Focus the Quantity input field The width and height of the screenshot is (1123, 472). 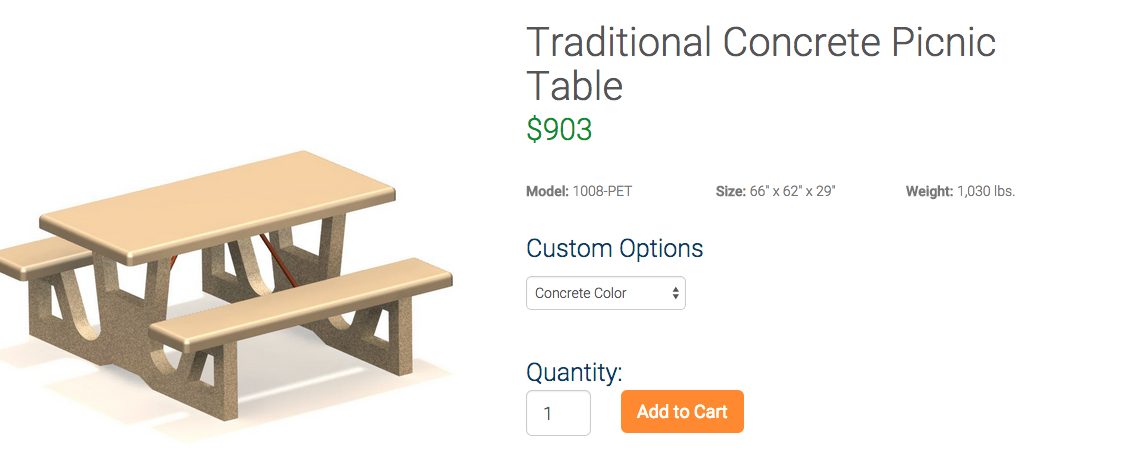[558, 413]
